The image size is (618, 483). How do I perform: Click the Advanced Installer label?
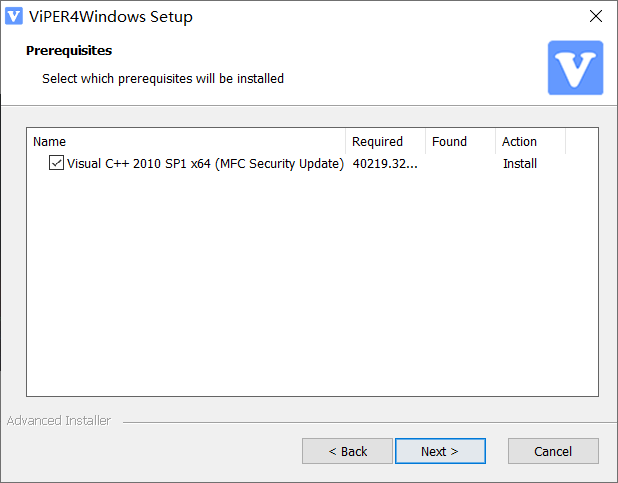(59, 421)
